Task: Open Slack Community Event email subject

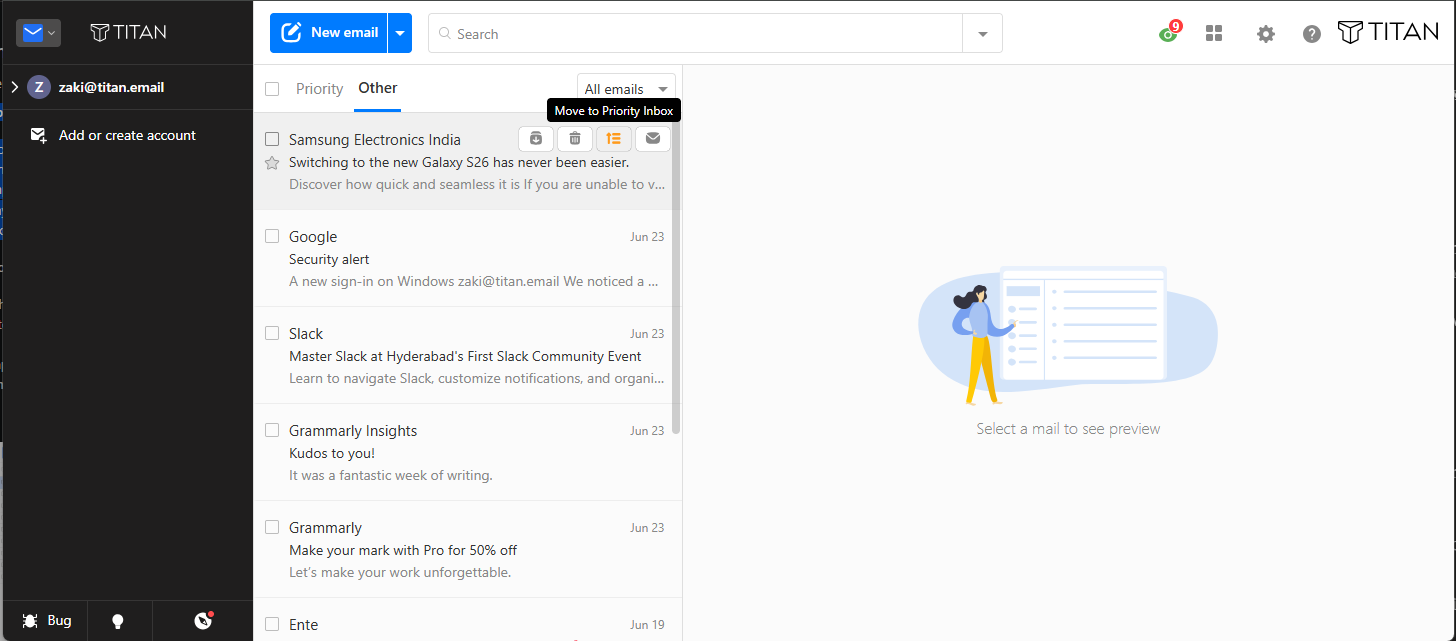Action: click(x=465, y=356)
